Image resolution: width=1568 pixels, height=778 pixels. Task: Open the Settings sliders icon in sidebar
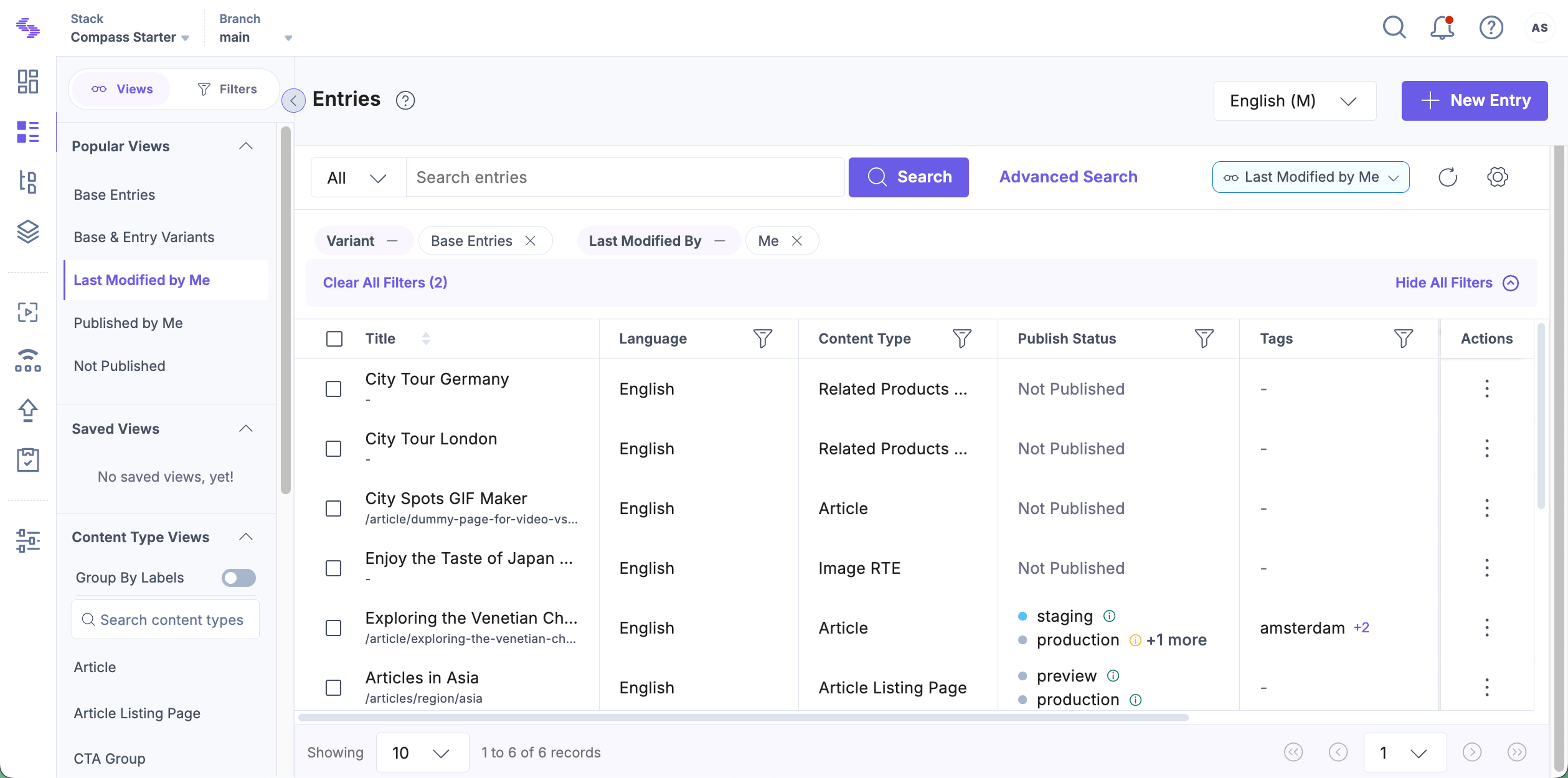click(28, 540)
